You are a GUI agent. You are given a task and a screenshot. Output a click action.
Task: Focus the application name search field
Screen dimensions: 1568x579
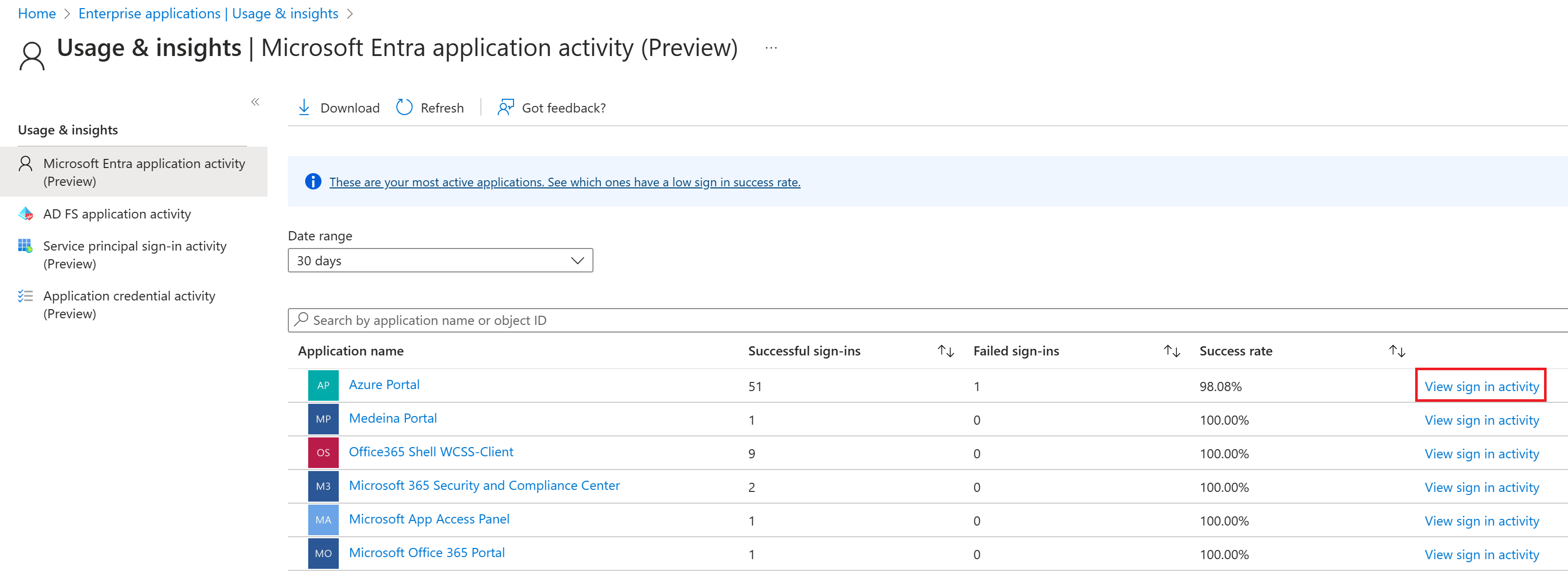point(928,320)
